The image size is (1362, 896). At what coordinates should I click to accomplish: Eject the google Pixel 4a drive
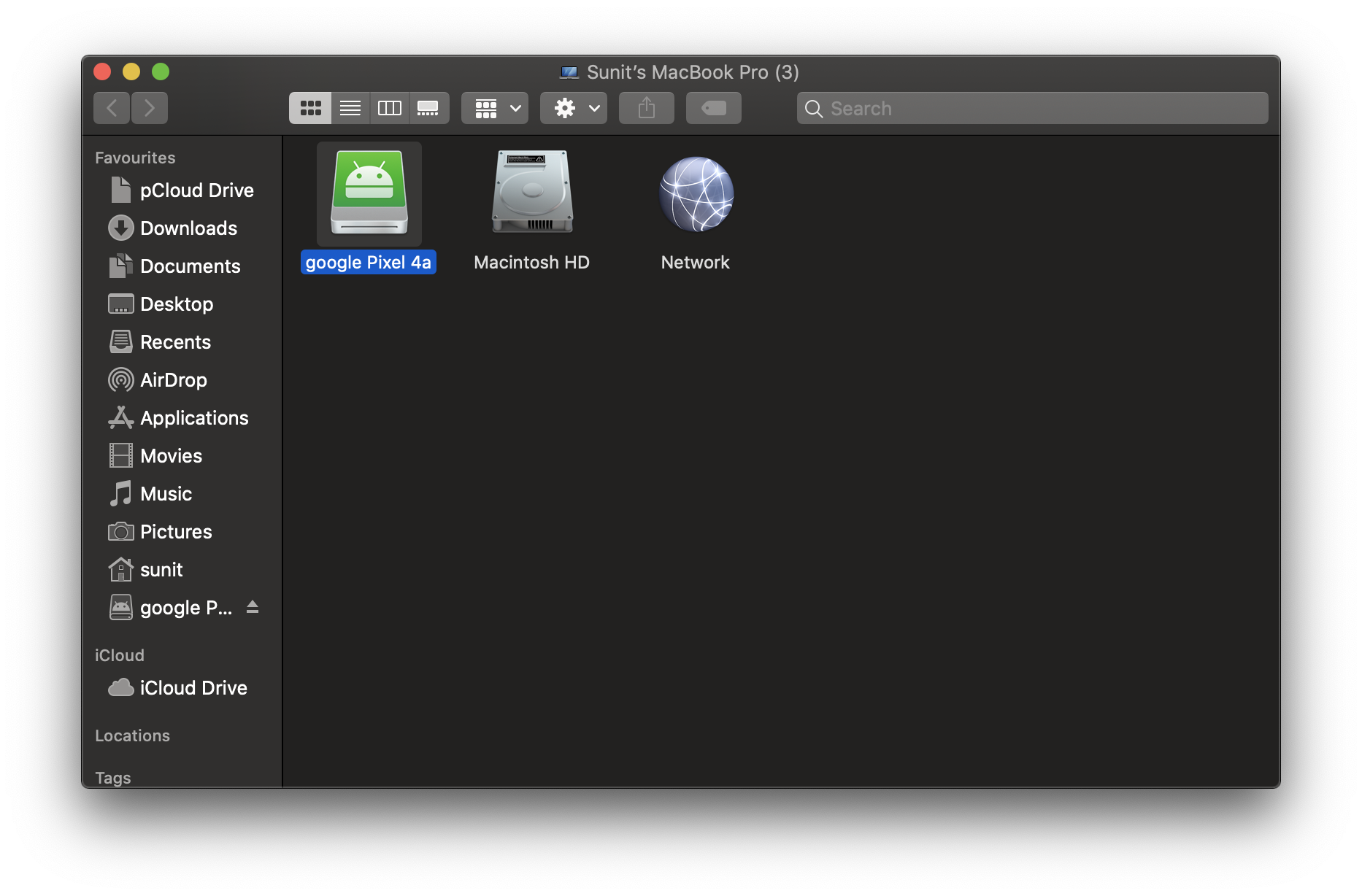[253, 607]
